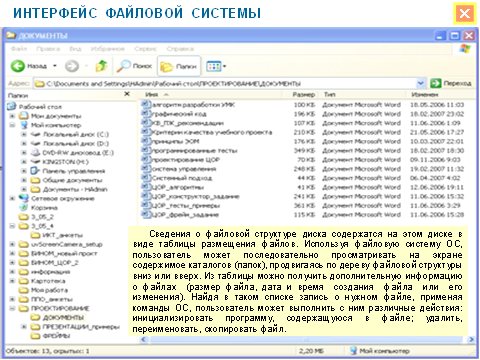Viewport: 480px width, 360px height.
Task: Click the Переход go button
Action: pyautogui.click(x=451, y=83)
